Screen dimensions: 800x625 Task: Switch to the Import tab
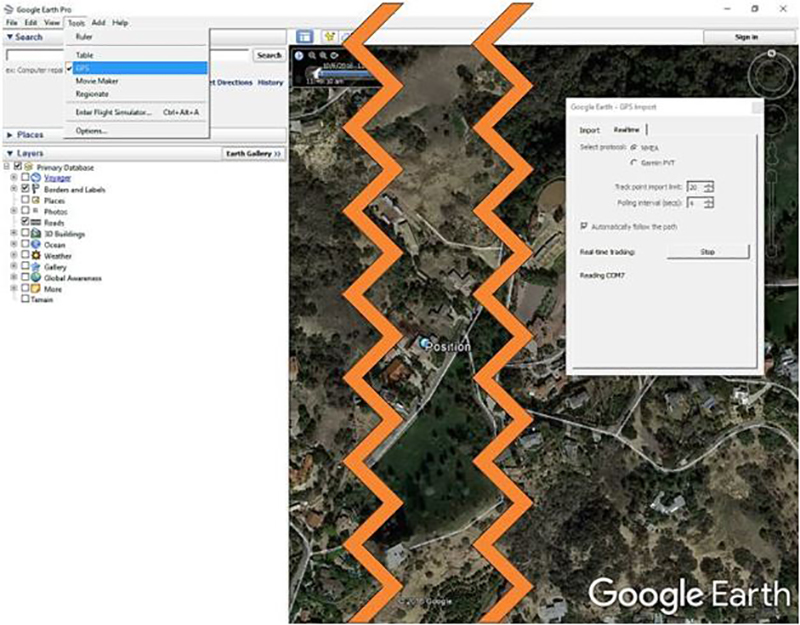590,130
